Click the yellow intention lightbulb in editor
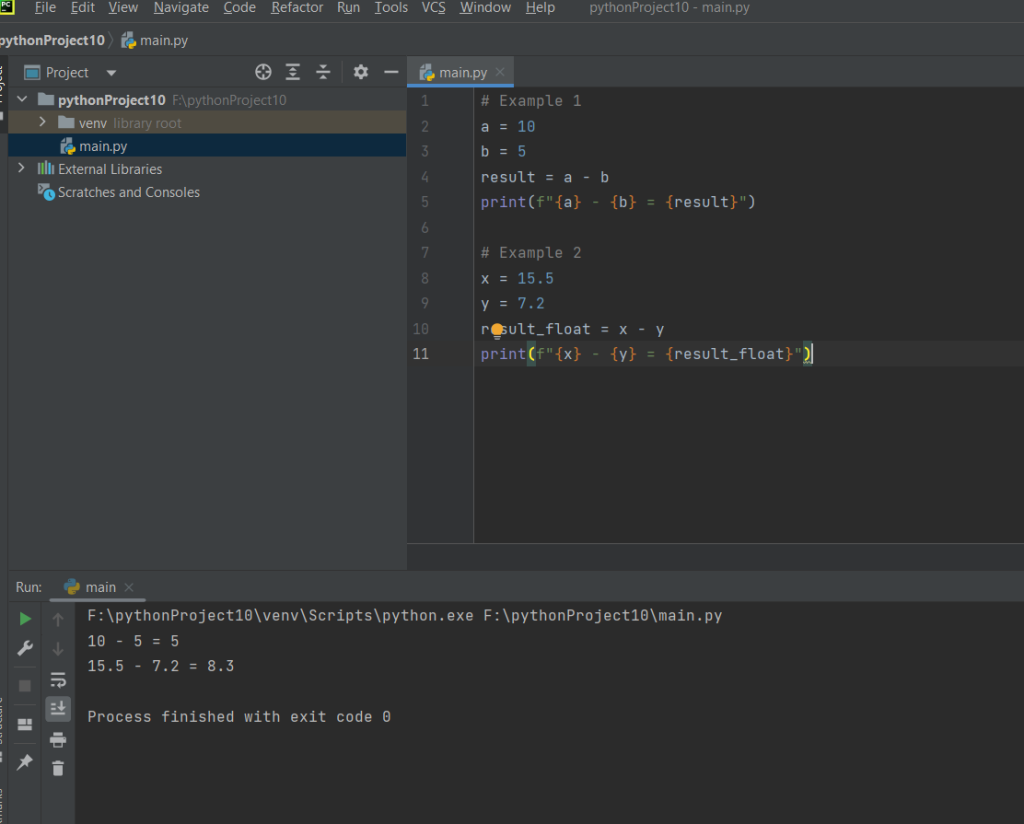 click(497, 329)
